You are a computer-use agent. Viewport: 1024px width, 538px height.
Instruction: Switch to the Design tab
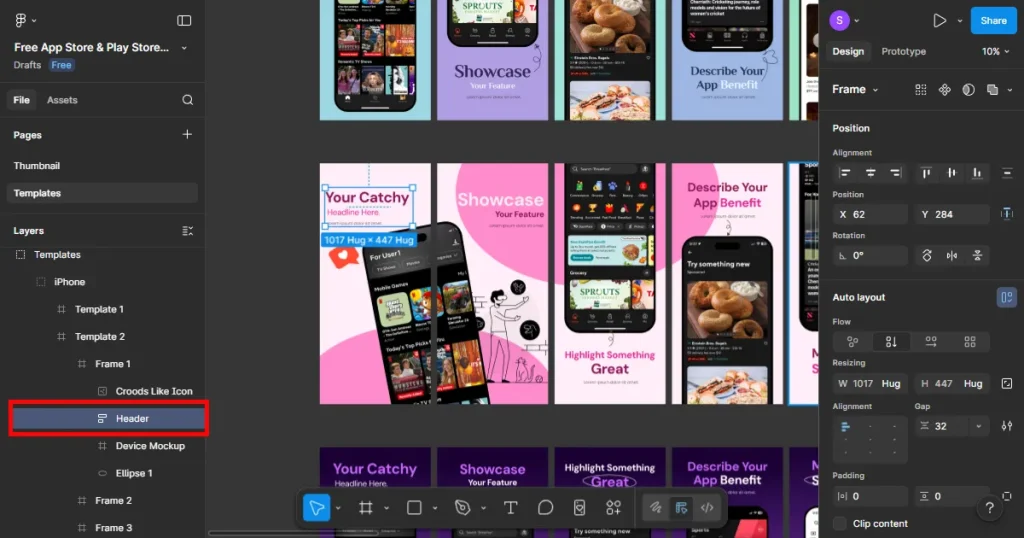[848, 51]
